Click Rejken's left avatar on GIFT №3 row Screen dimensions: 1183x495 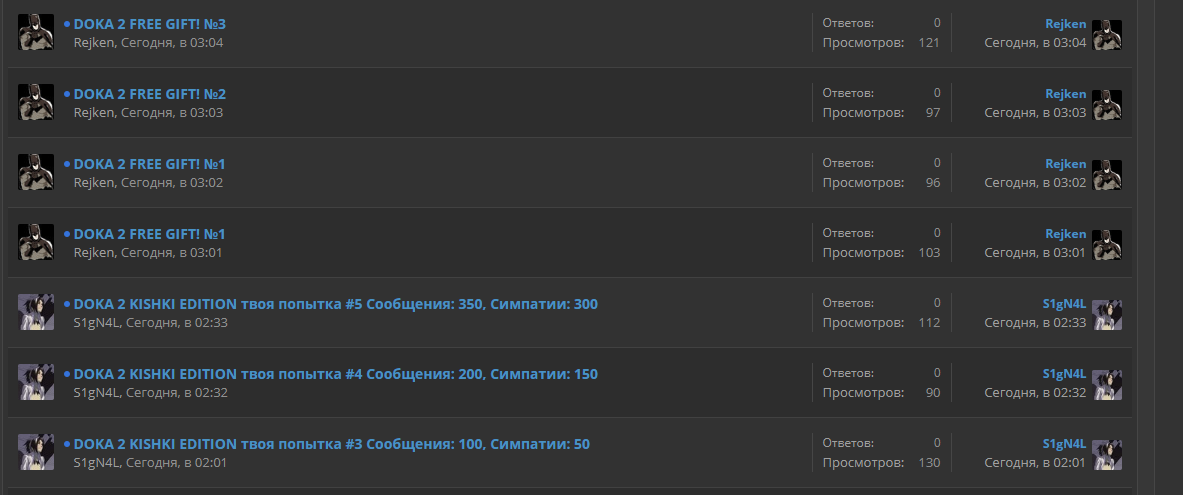pyautogui.click(x=35, y=32)
